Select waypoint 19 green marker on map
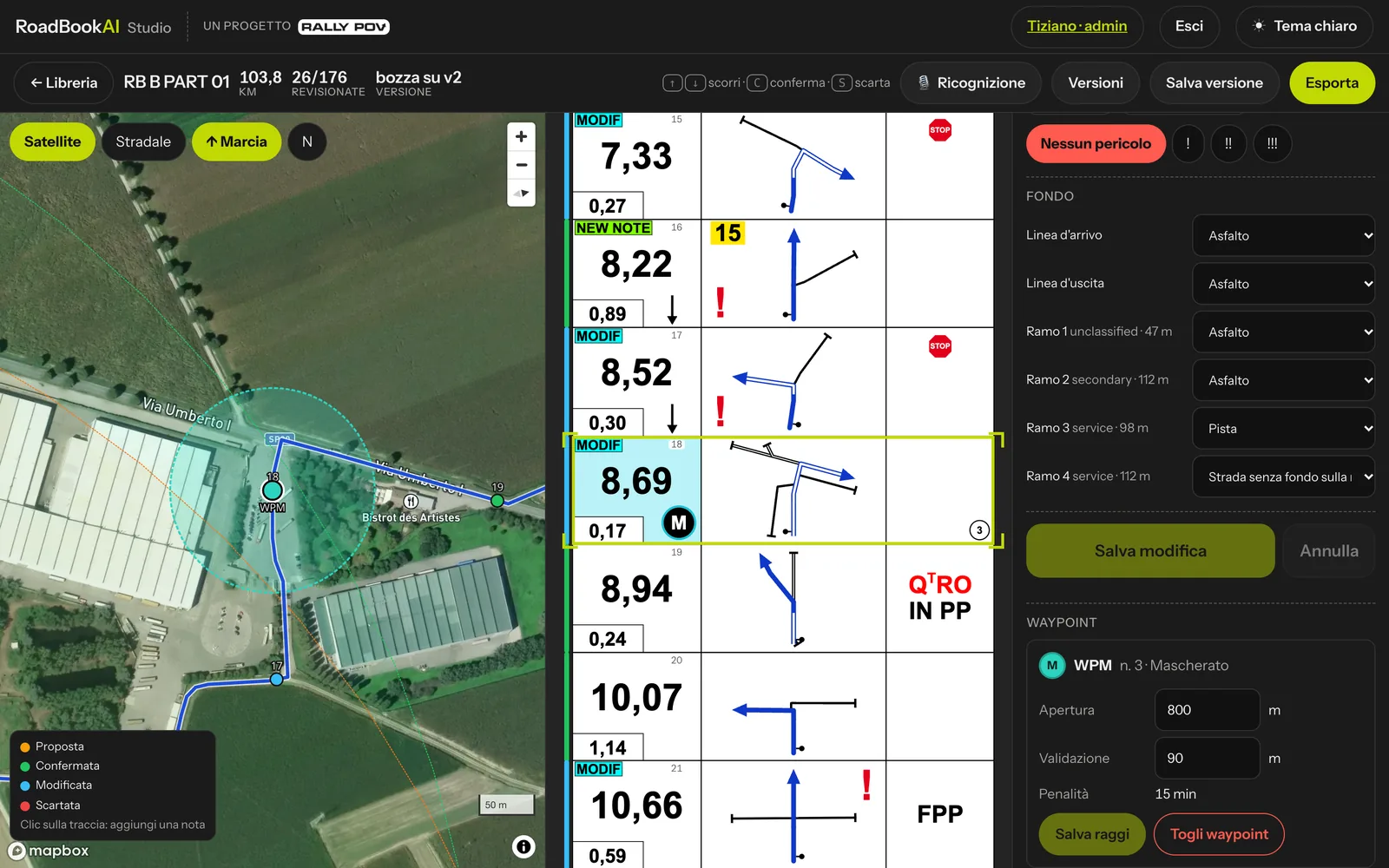The width and height of the screenshot is (1389, 868). (x=497, y=501)
